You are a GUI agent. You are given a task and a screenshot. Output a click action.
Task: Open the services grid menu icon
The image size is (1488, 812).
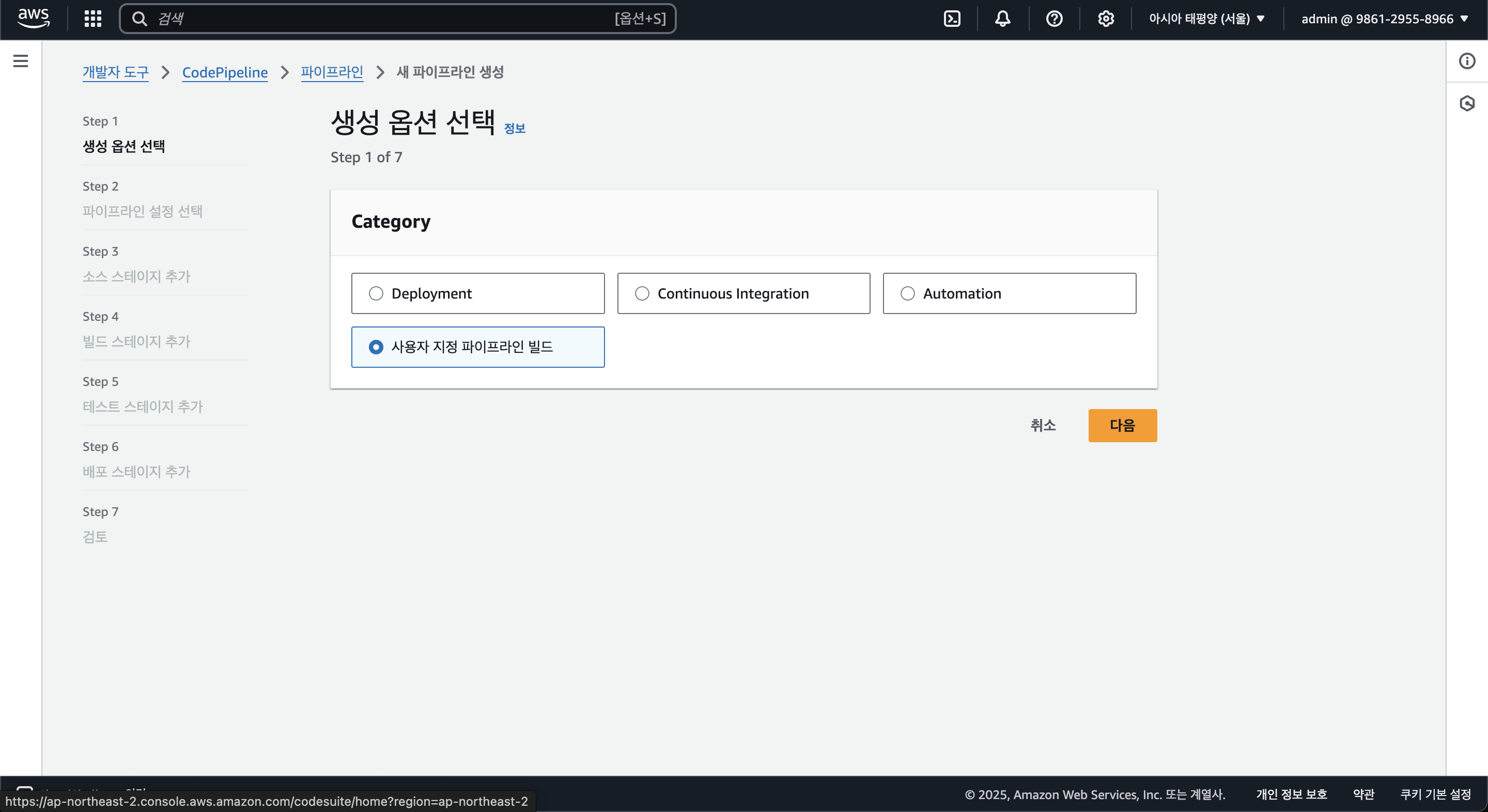tap(92, 19)
